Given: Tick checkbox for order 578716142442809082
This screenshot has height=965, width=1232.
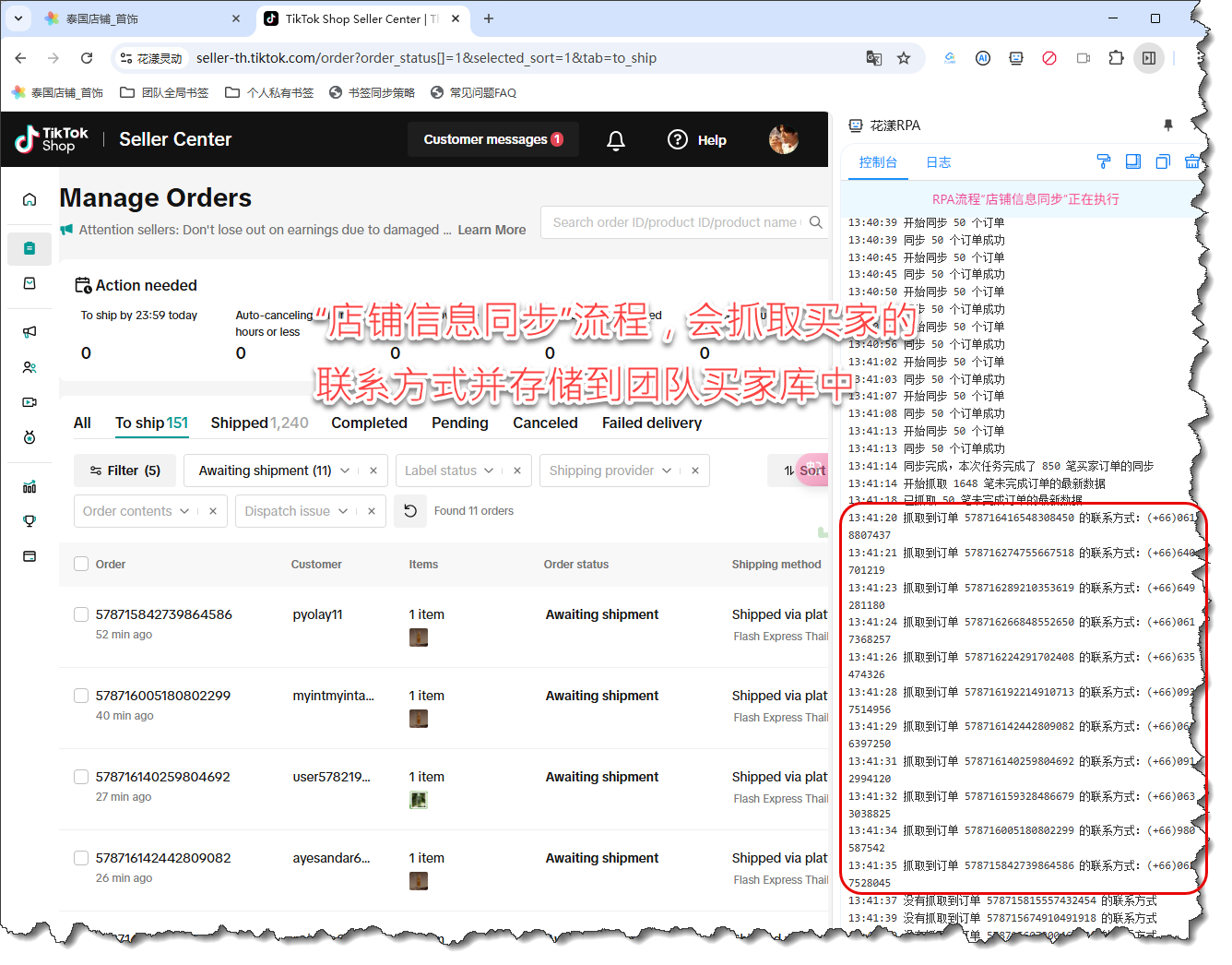Looking at the screenshot, I should [81, 858].
